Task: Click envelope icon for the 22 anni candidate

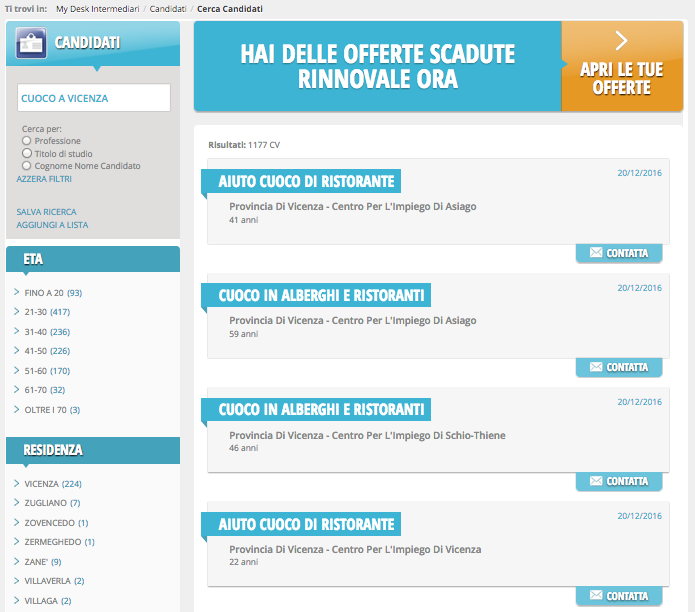Action: [x=596, y=596]
